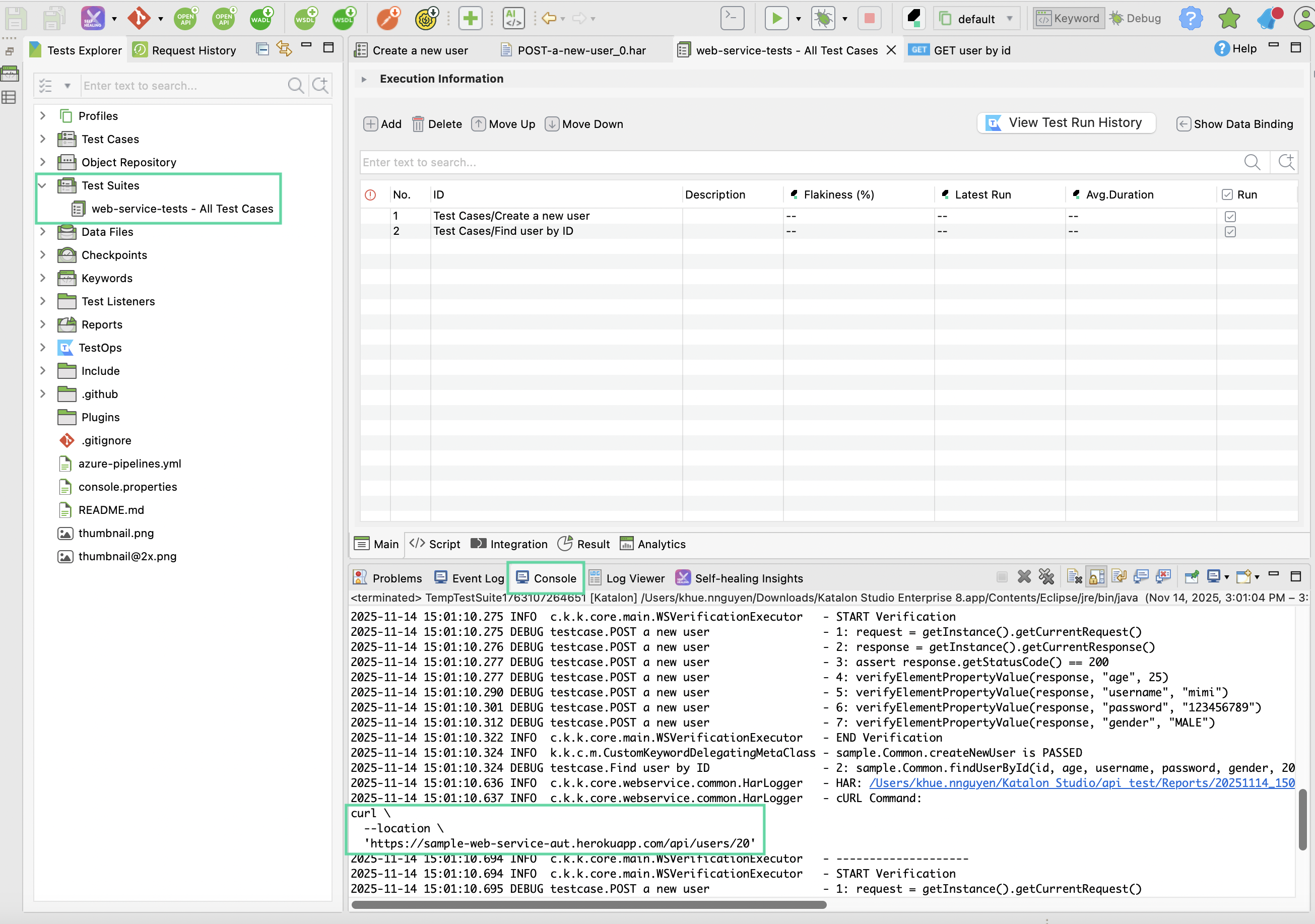1315x924 pixels.
Task: Toggle Run checkbox for Find user by ID
Action: tap(1231, 232)
